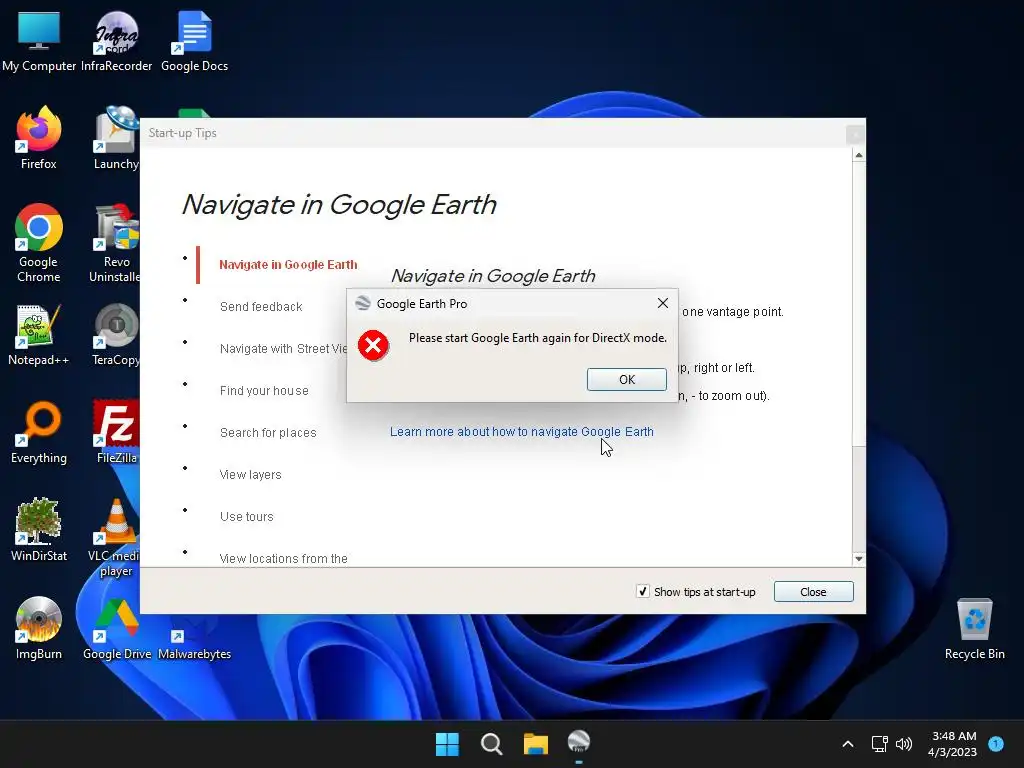The image size is (1024, 768).
Task: Open Google Drive desktop shortcut
Action: pyautogui.click(x=116, y=628)
